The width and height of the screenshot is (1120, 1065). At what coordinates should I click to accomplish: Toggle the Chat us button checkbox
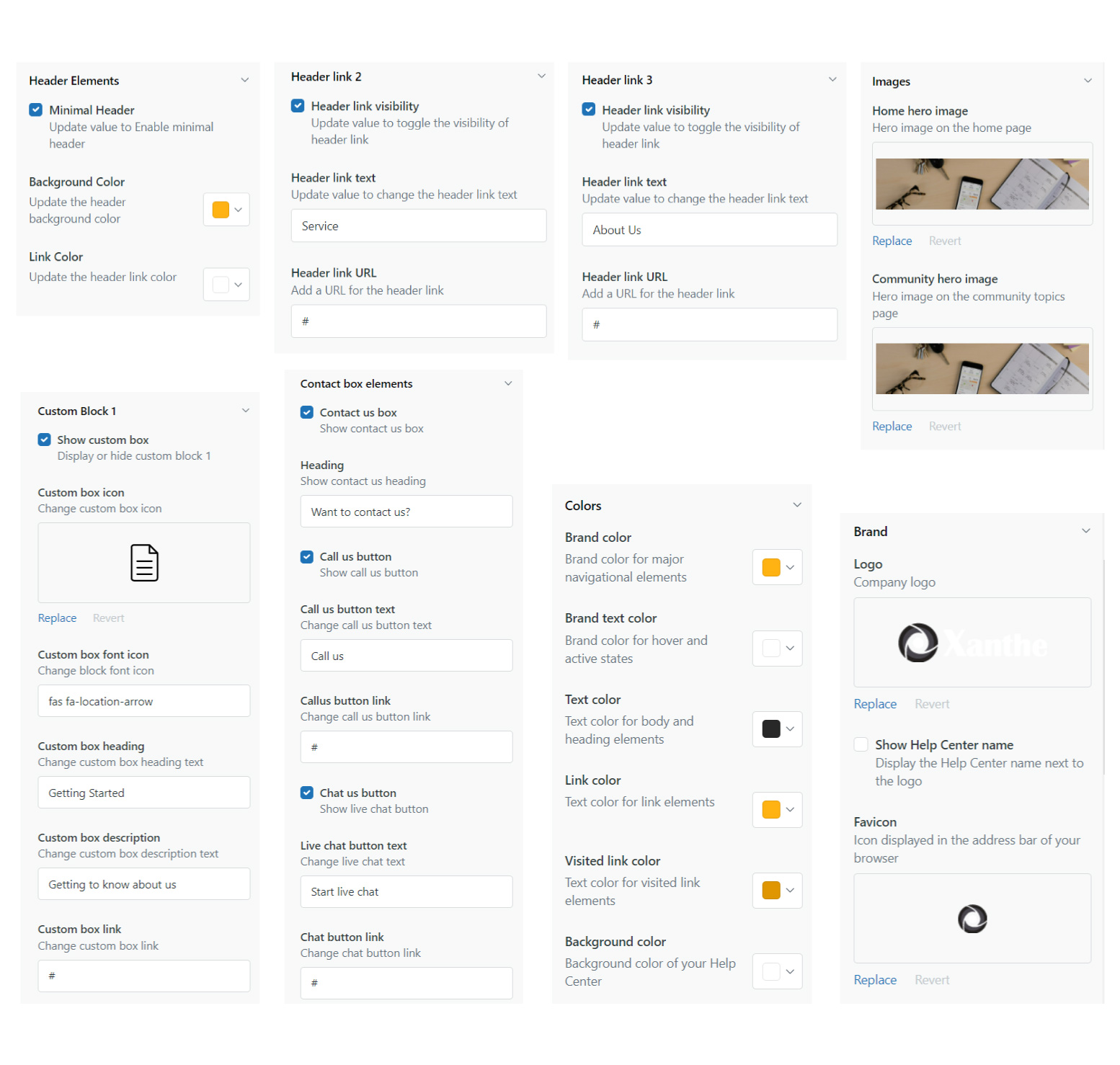tap(307, 793)
